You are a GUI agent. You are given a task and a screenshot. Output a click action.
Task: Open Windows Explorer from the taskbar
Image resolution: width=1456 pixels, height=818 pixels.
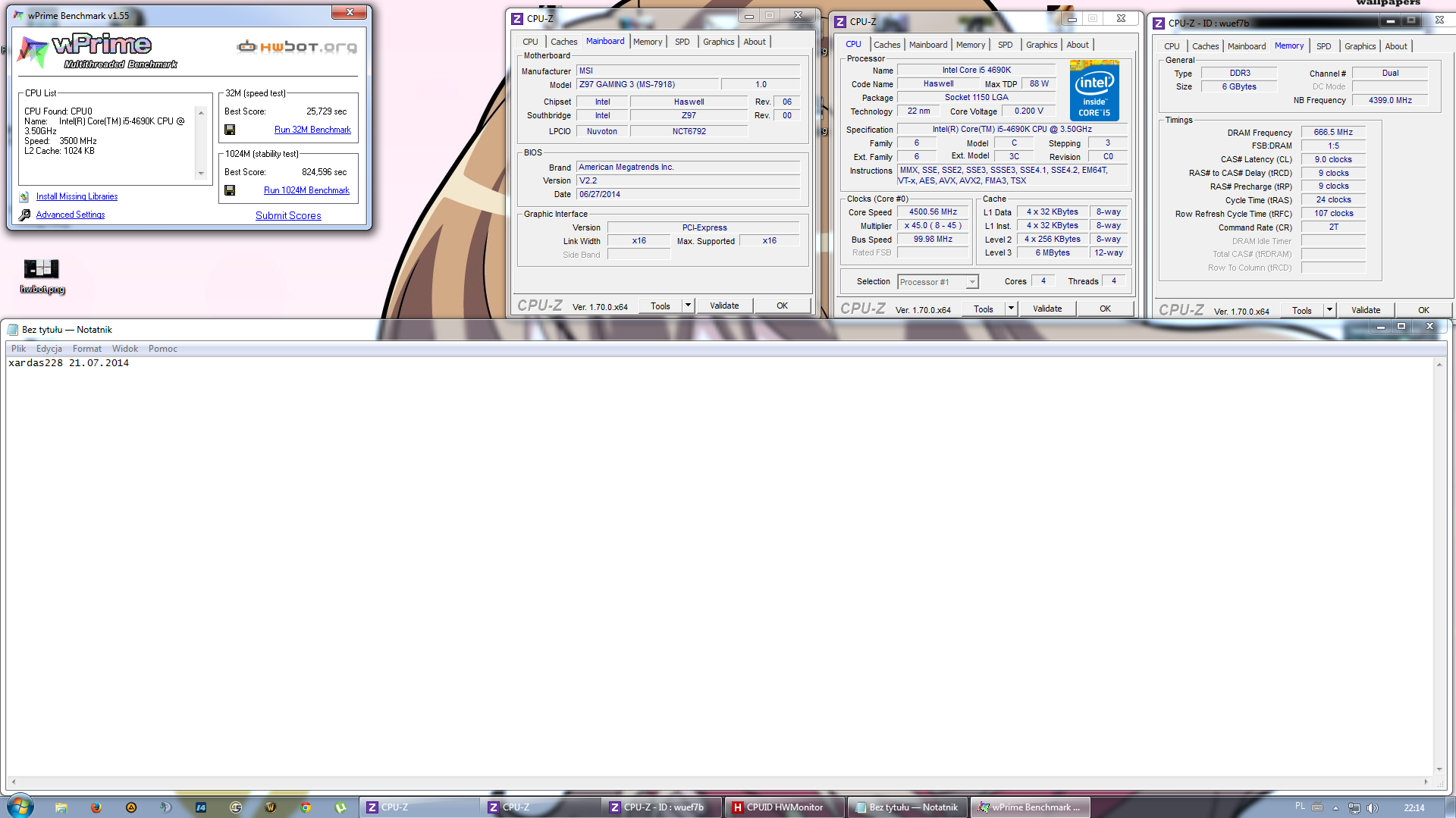click(61, 807)
